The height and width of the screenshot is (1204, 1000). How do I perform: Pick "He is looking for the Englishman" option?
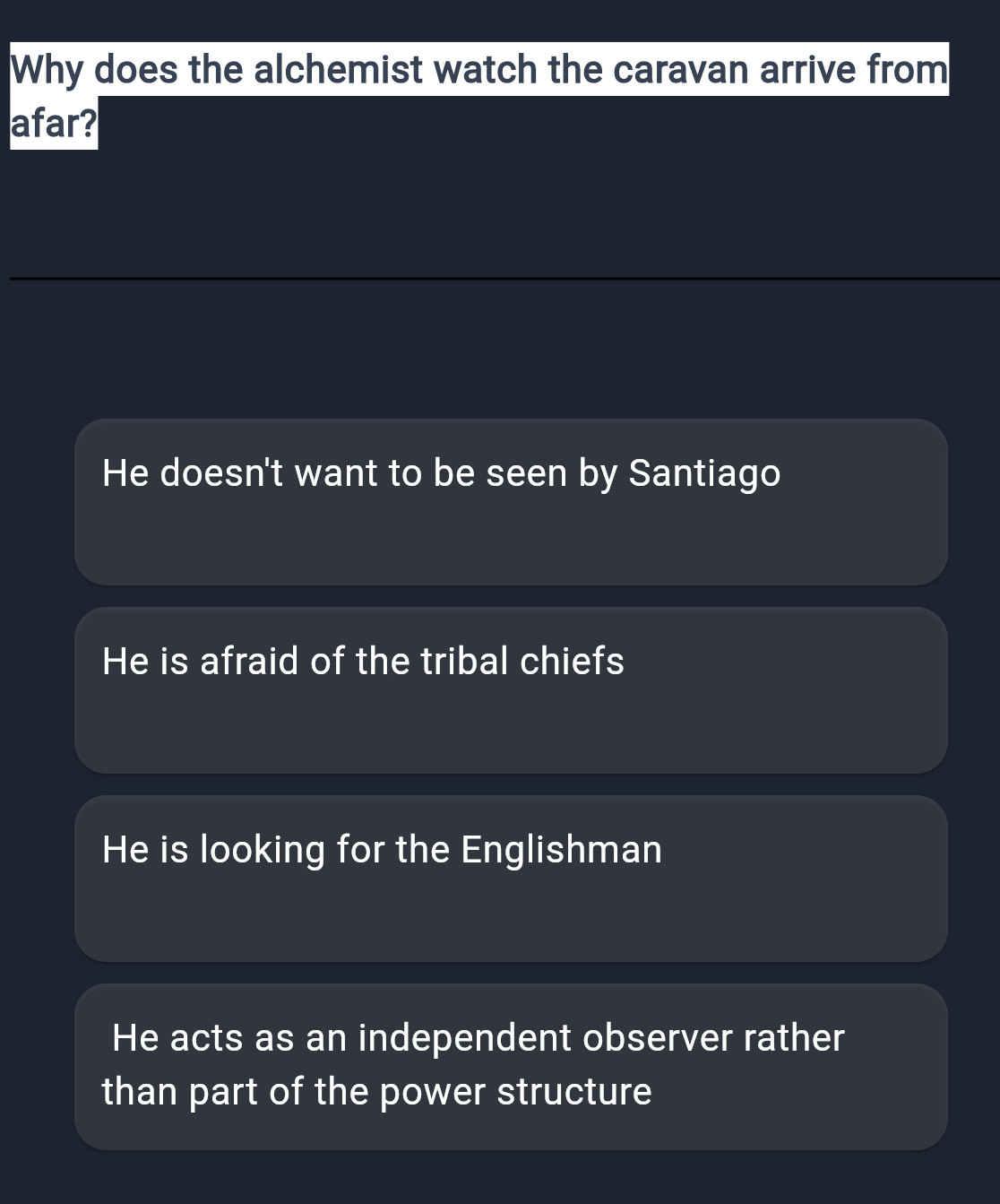[511, 879]
